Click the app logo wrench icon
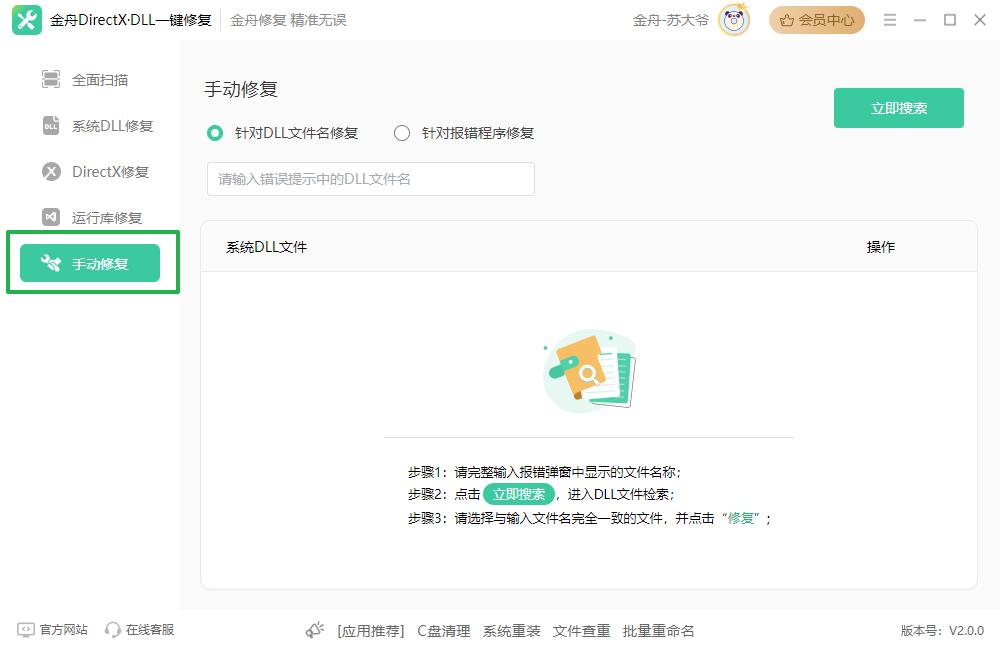This screenshot has width=1000, height=650. point(27,20)
